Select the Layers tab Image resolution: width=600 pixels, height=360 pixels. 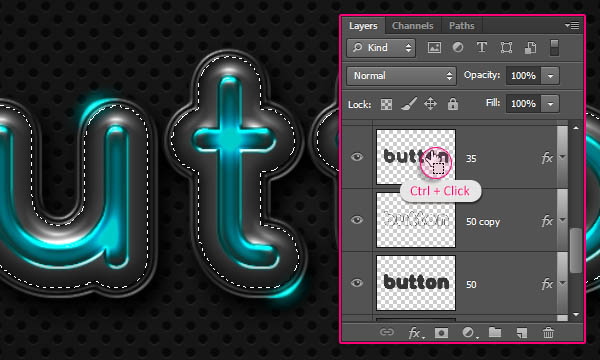(x=363, y=26)
